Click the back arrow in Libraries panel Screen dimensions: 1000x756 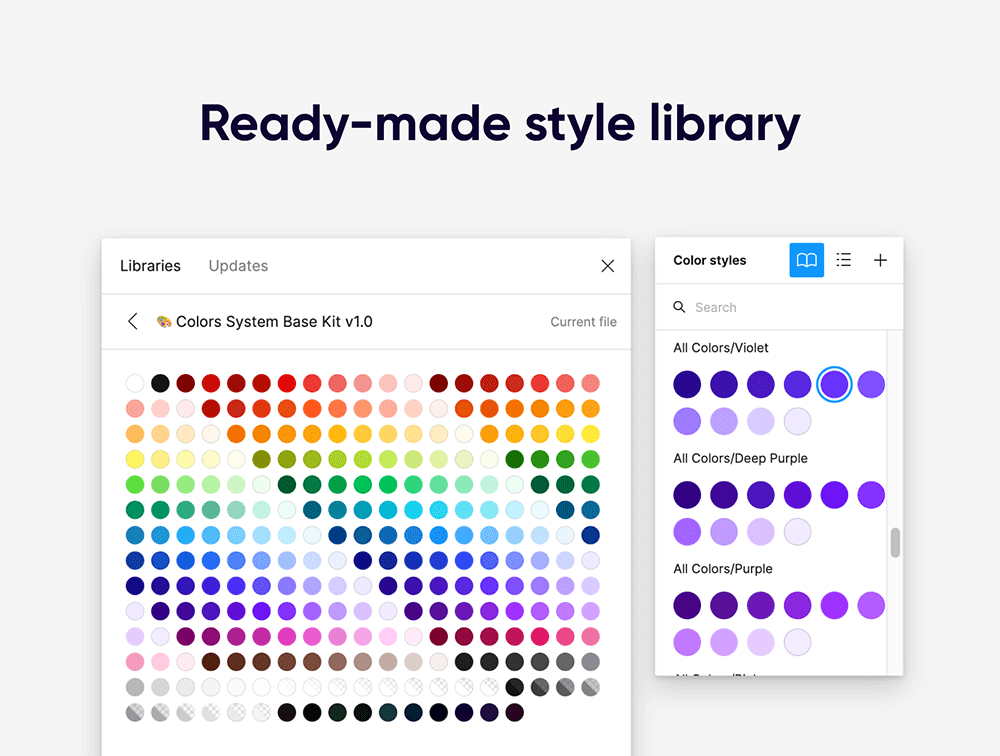pyautogui.click(x=133, y=321)
